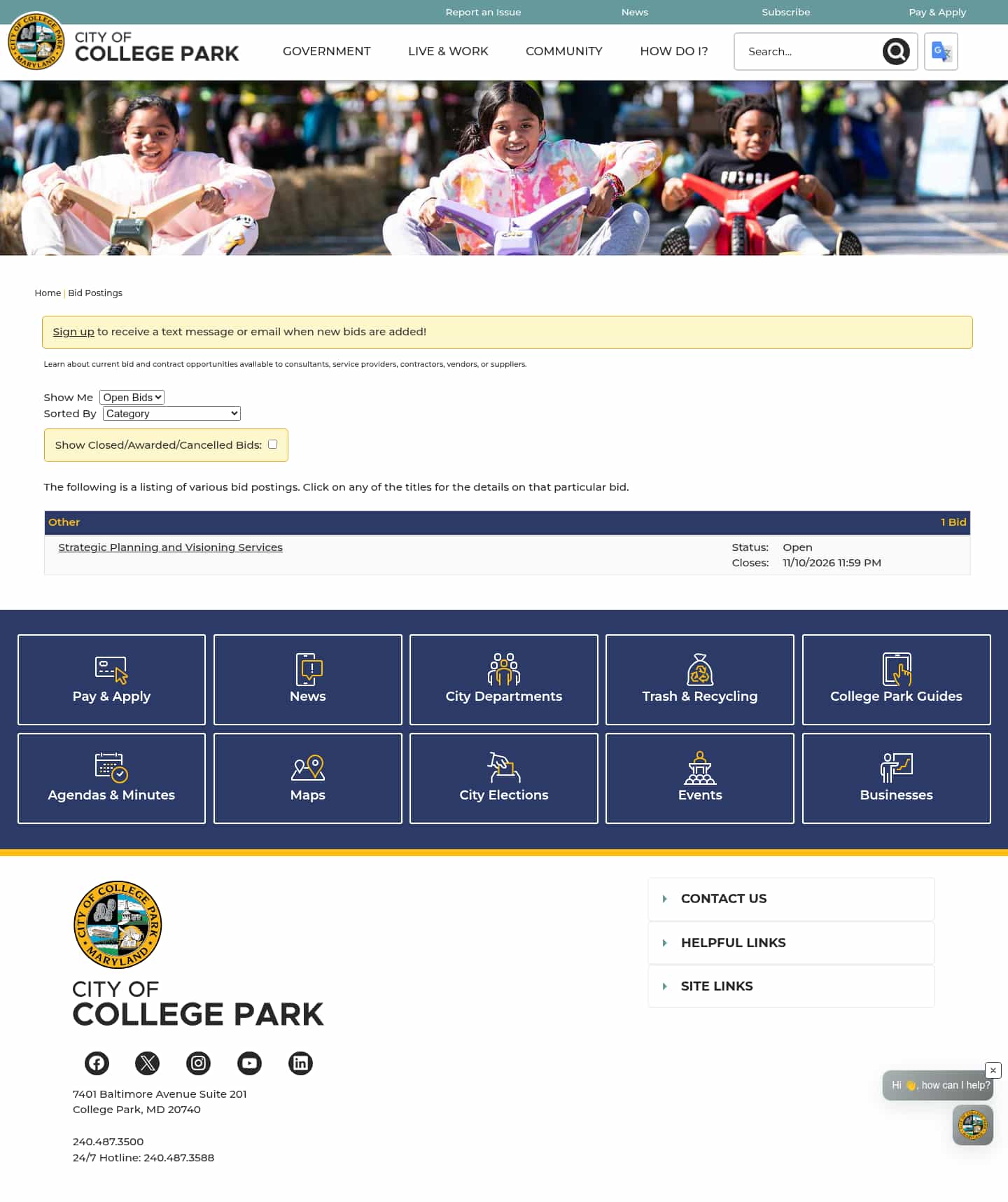The image size is (1008, 1202).
Task: Check Show Closed/Awarded/Cancelled Bids box
Action: [272, 444]
